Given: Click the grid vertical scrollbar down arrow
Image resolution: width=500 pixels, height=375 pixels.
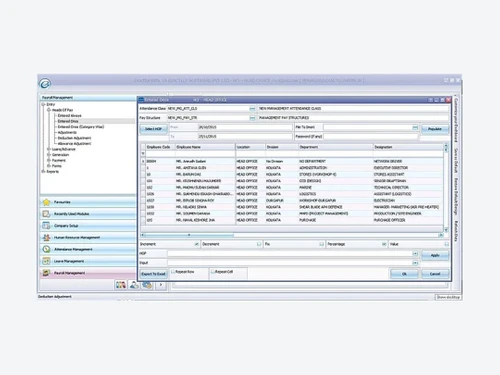Looking at the screenshot, I should pyautogui.click(x=446, y=230).
